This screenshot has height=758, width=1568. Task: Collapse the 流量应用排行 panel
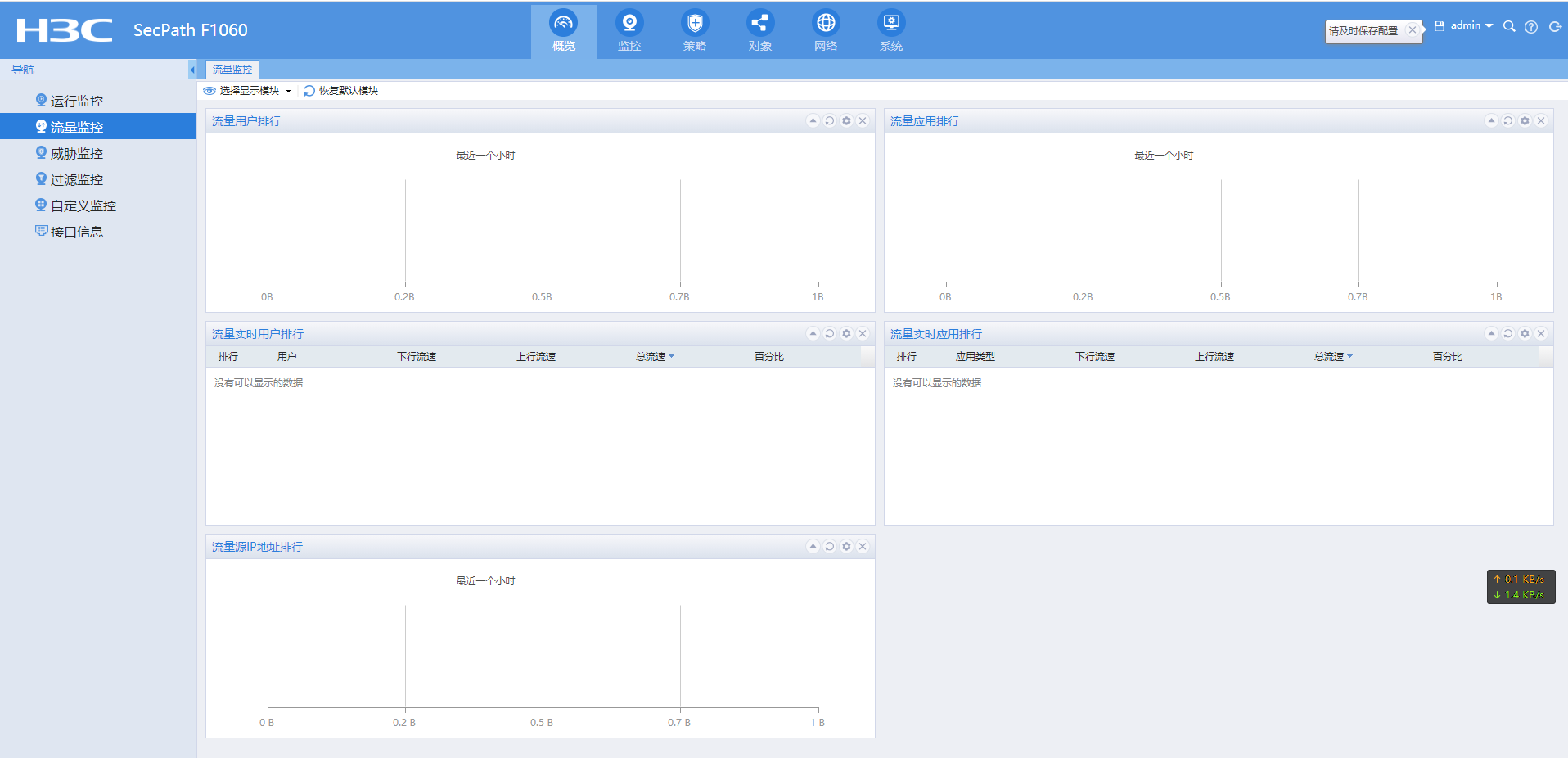click(1491, 120)
